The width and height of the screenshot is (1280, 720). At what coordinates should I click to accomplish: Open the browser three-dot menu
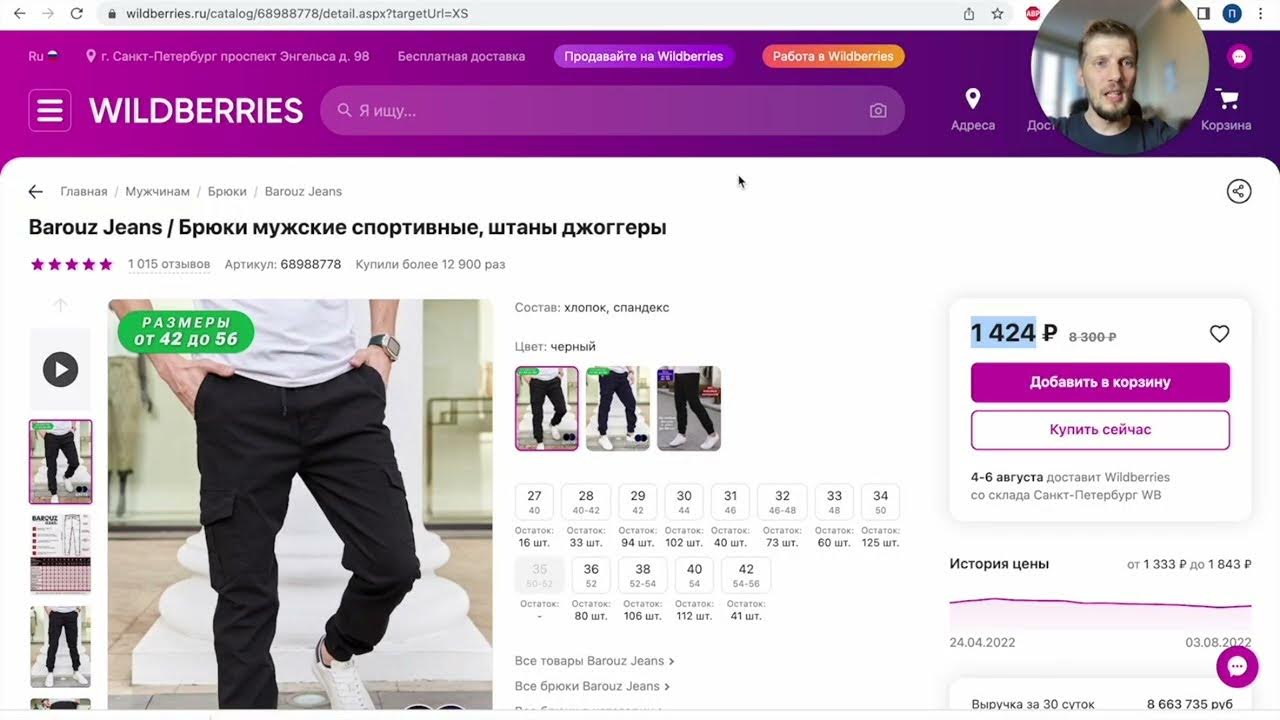1261,14
